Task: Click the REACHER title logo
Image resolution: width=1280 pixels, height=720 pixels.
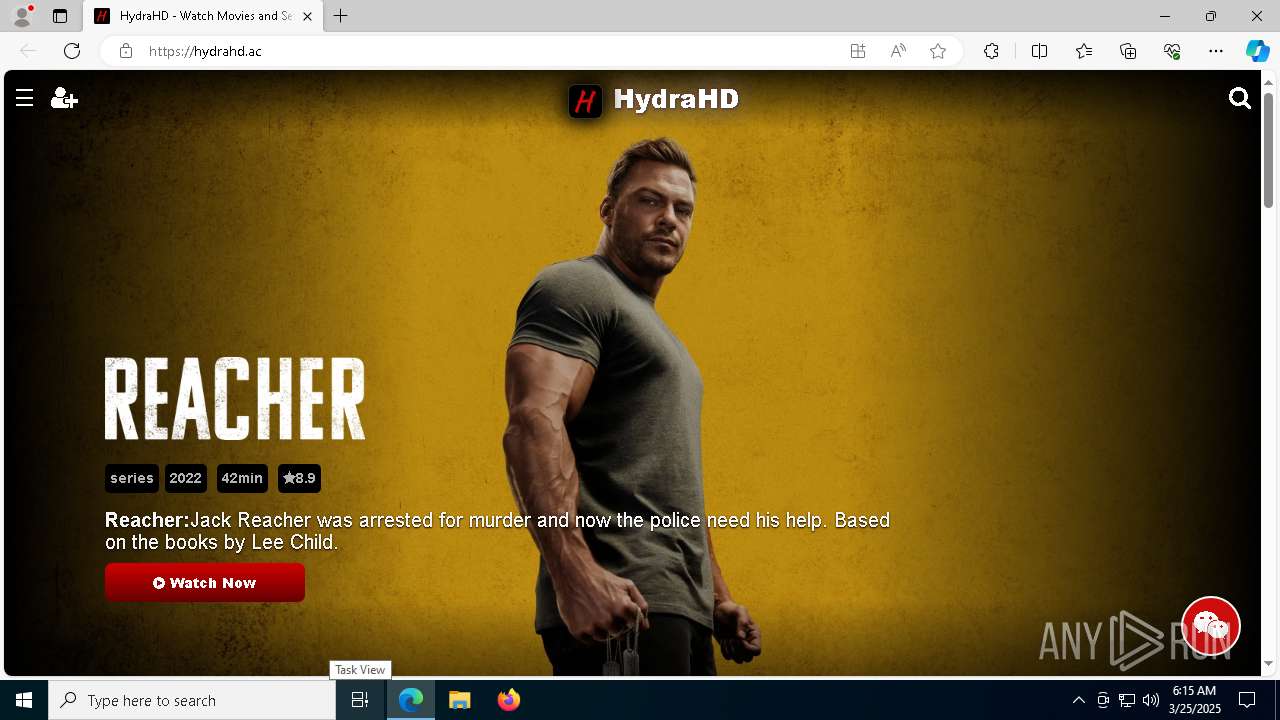Action: 235,398
